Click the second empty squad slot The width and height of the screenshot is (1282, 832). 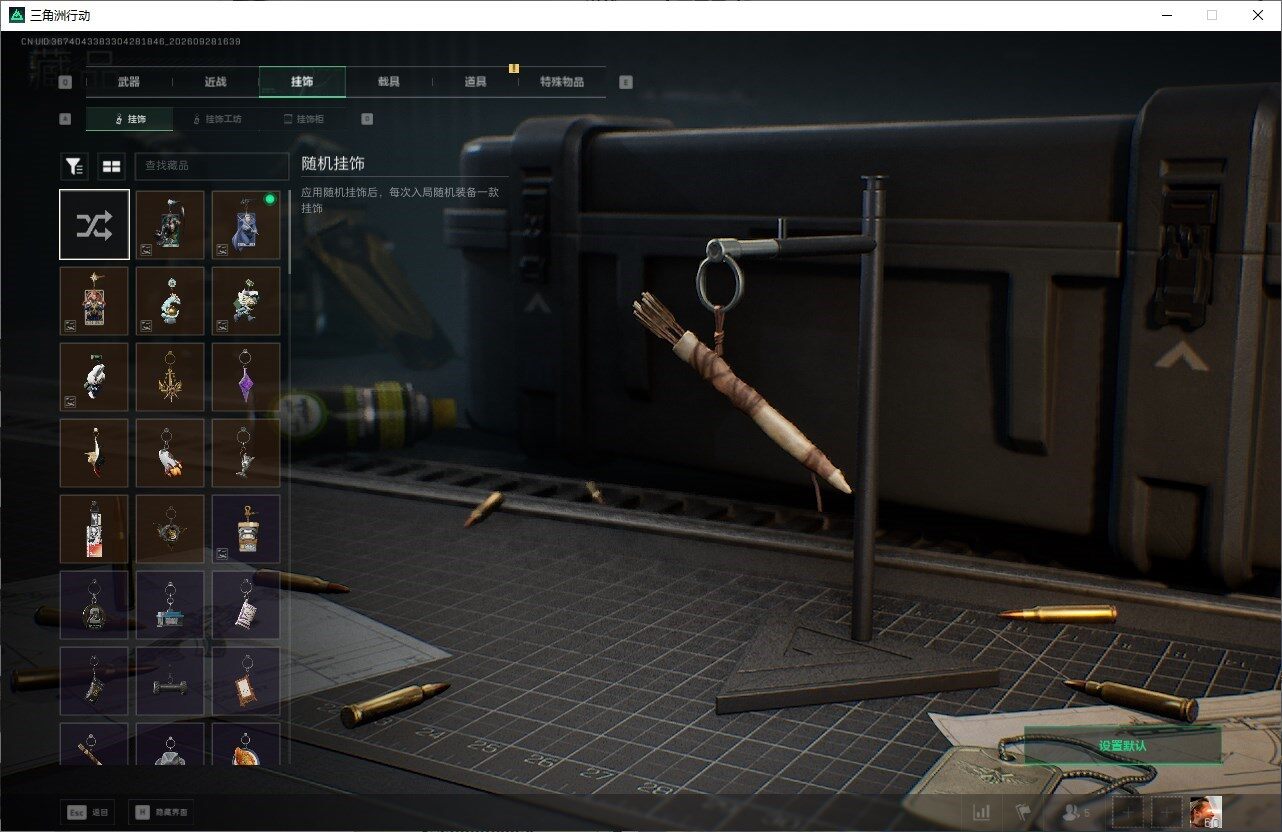click(1167, 812)
